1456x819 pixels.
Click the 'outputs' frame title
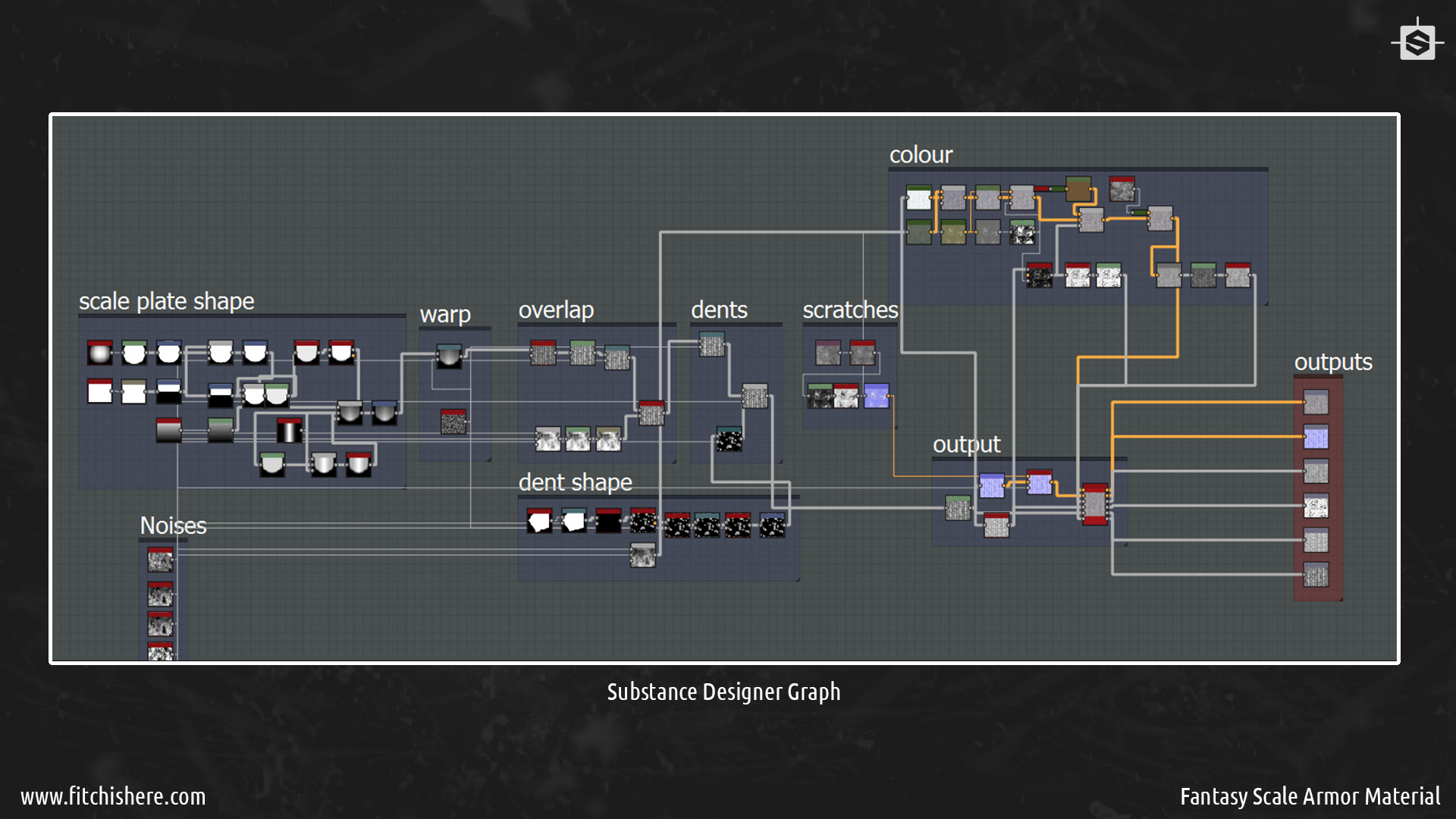click(1332, 362)
